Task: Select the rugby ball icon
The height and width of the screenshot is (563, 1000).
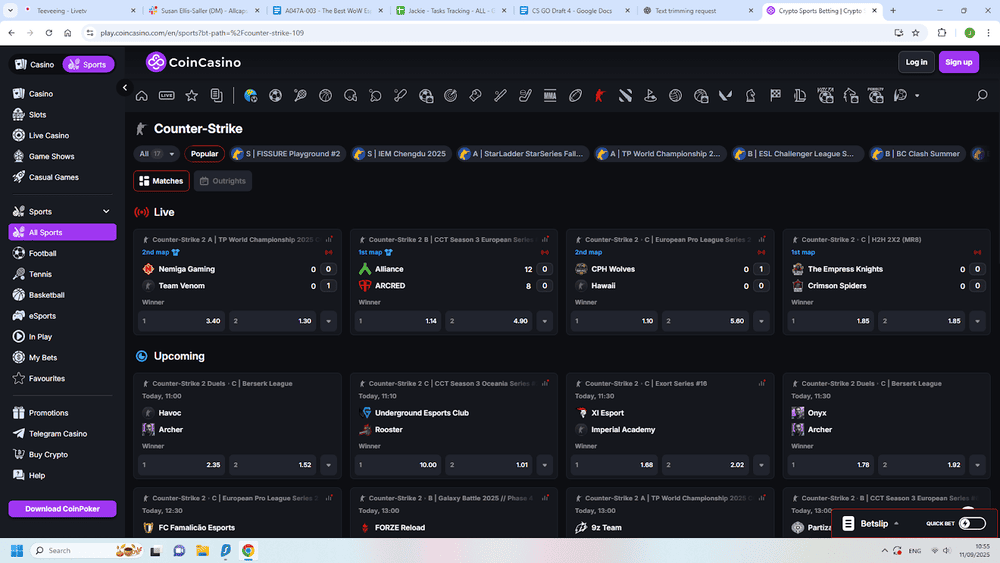Action: pyautogui.click(x=575, y=96)
